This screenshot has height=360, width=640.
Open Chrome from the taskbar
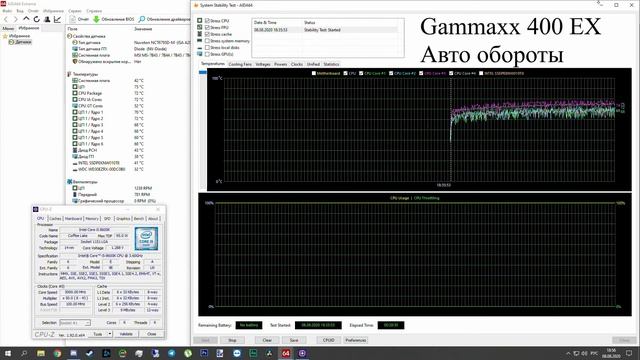tap(57, 353)
